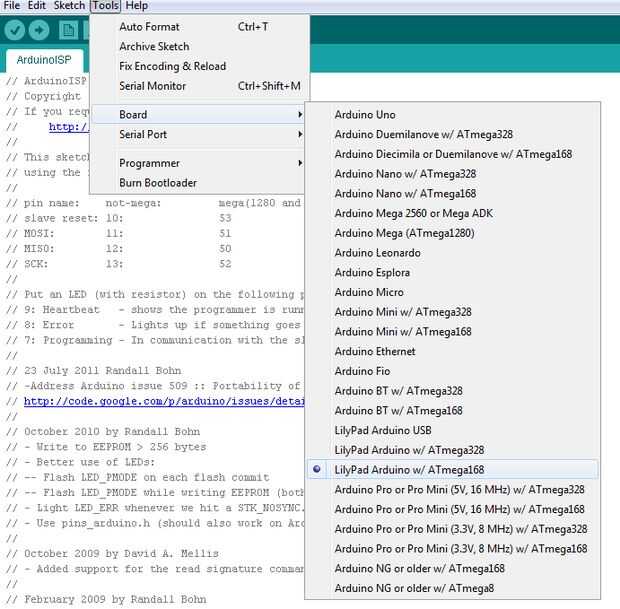Pick Arduino BT w/ ATmega168
620x609 pixels.
452,411
